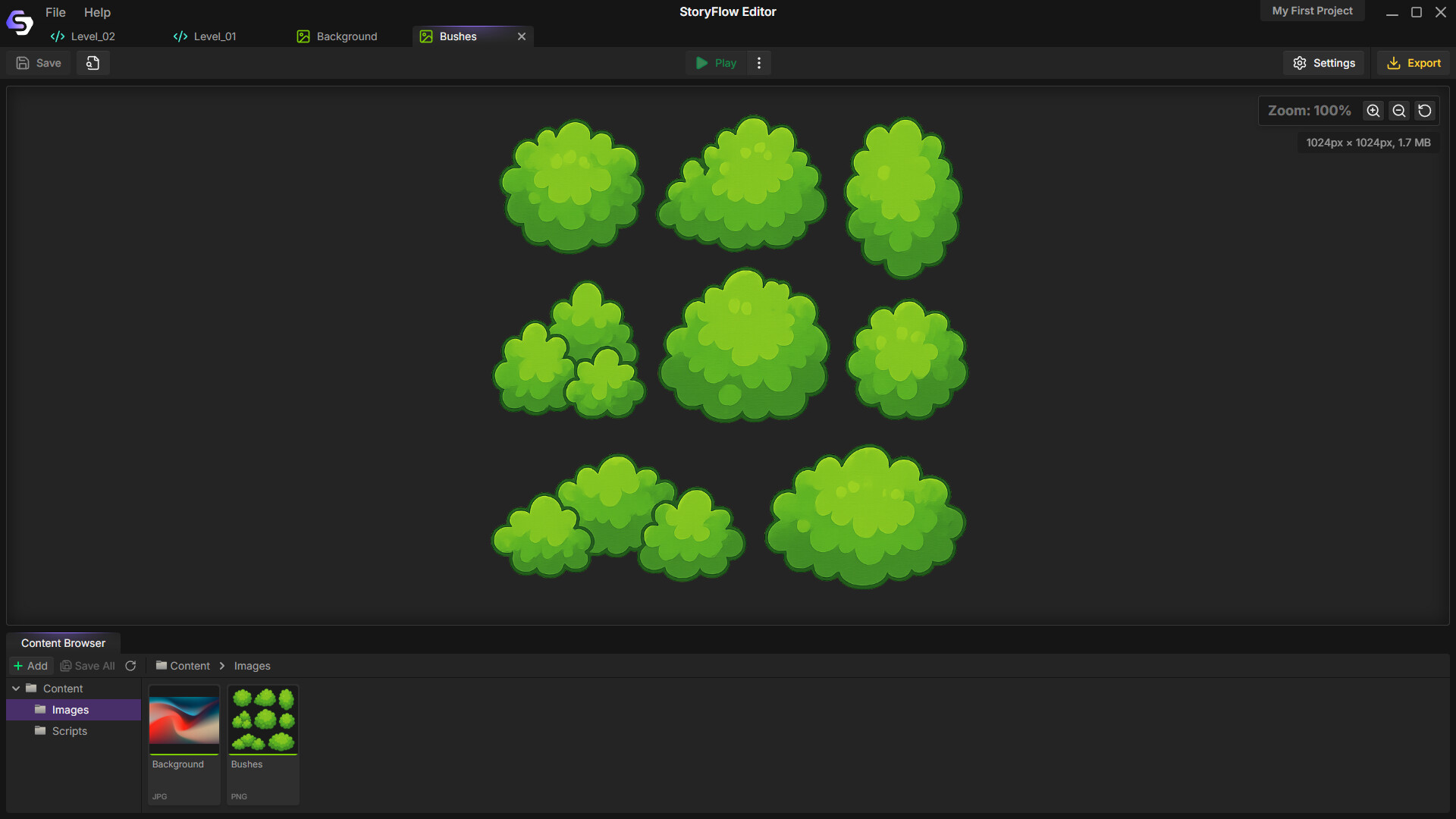
Task: Click the StoryFlow logo icon
Action: pos(20,23)
